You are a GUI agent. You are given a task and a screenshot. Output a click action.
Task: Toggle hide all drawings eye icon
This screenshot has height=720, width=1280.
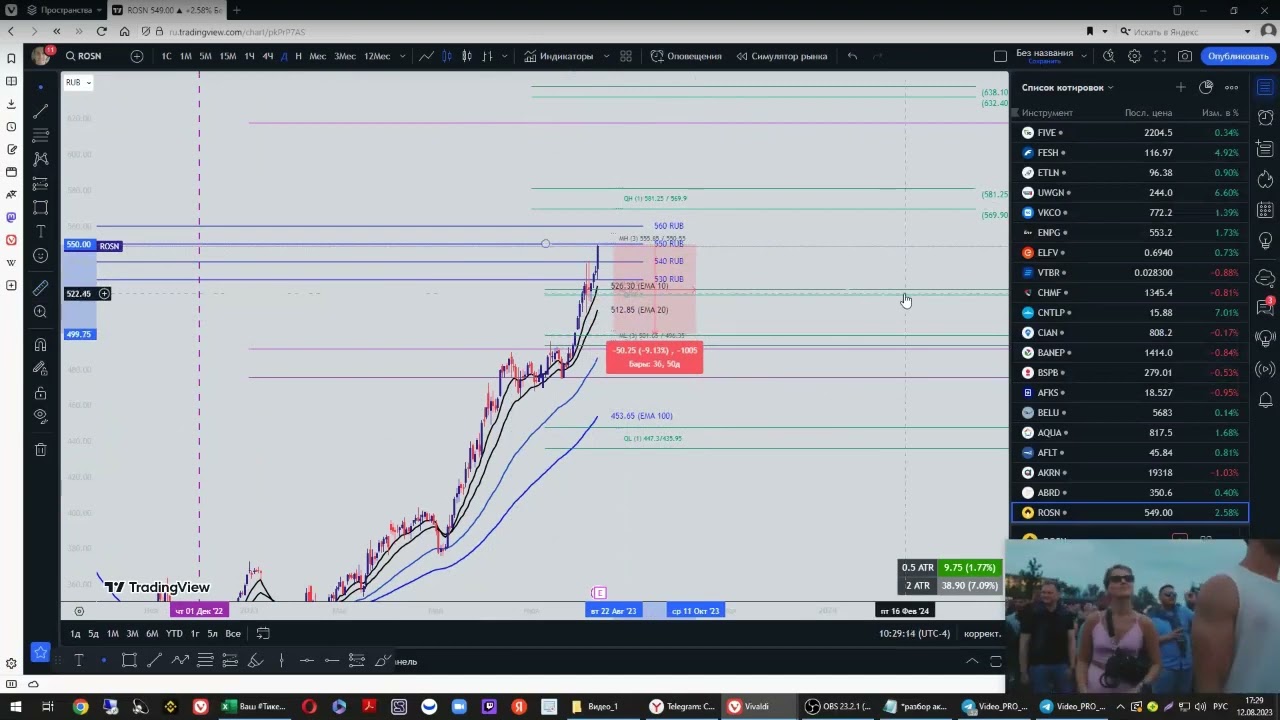click(x=40, y=416)
